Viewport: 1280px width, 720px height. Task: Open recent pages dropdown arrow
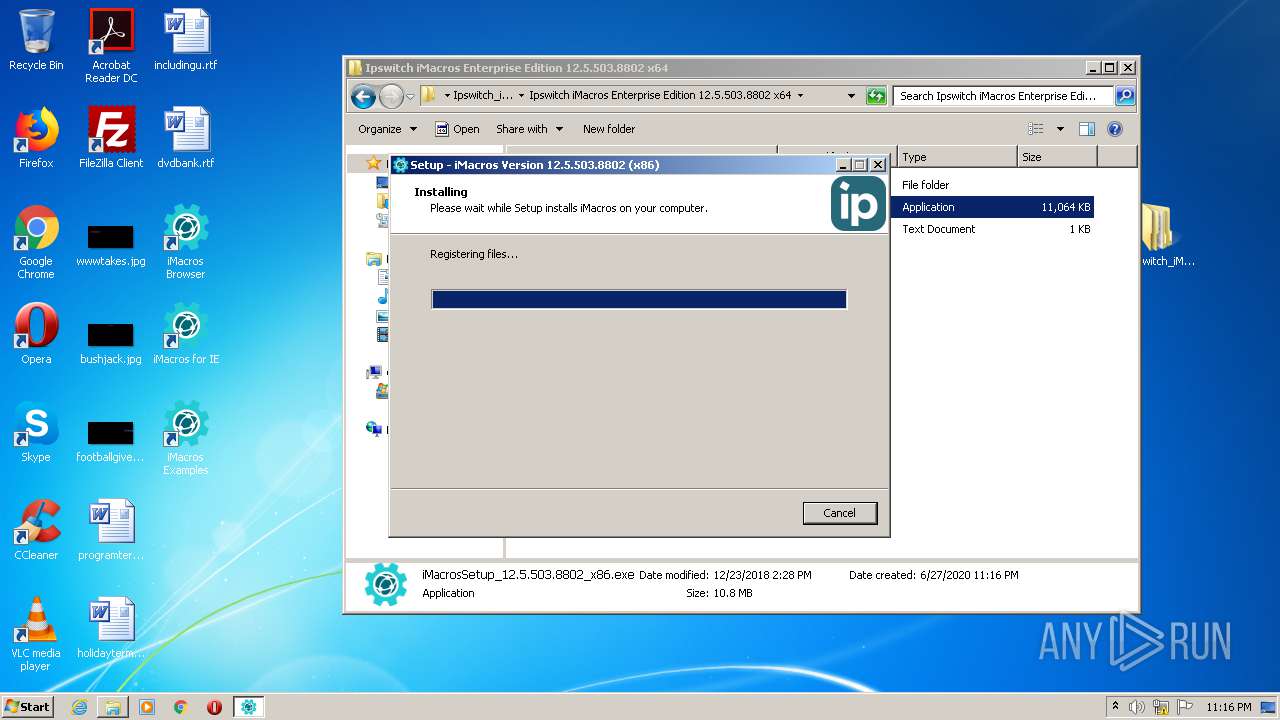point(410,96)
